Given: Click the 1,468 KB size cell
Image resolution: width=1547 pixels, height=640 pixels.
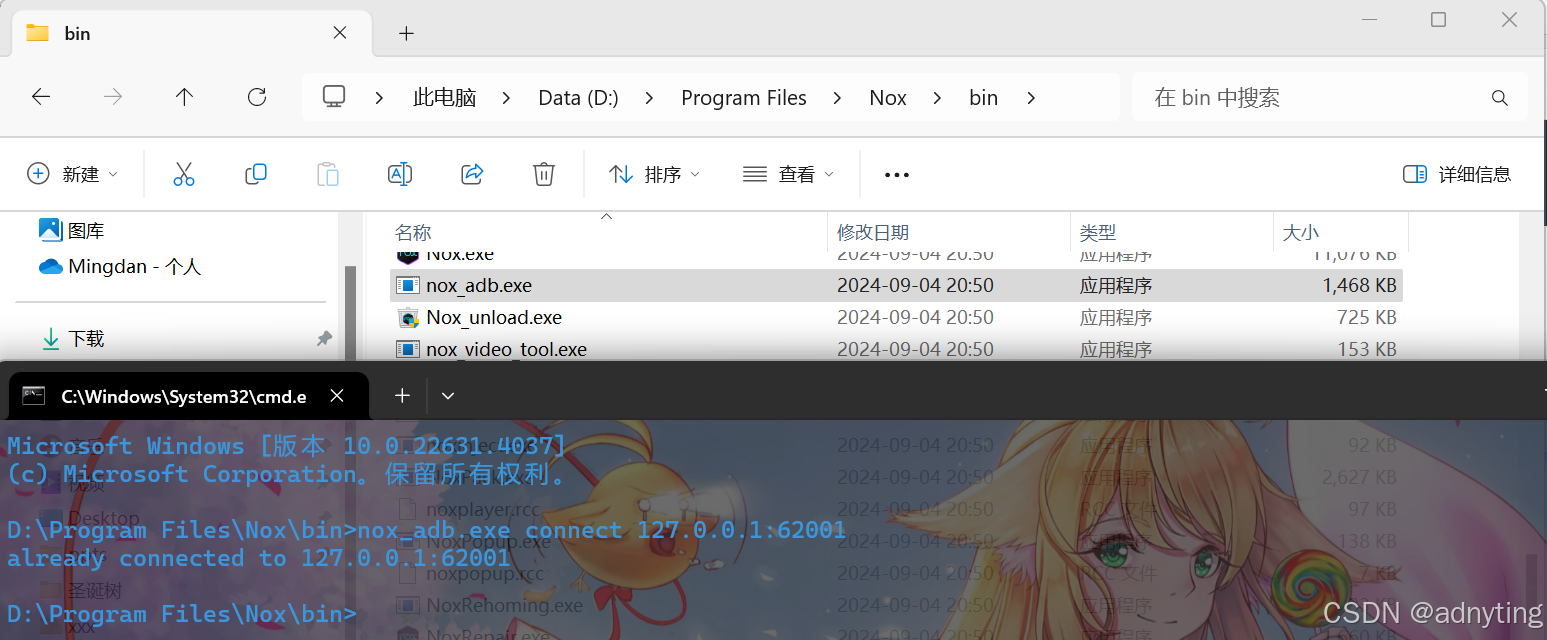Looking at the screenshot, I should (x=1359, y=286).
